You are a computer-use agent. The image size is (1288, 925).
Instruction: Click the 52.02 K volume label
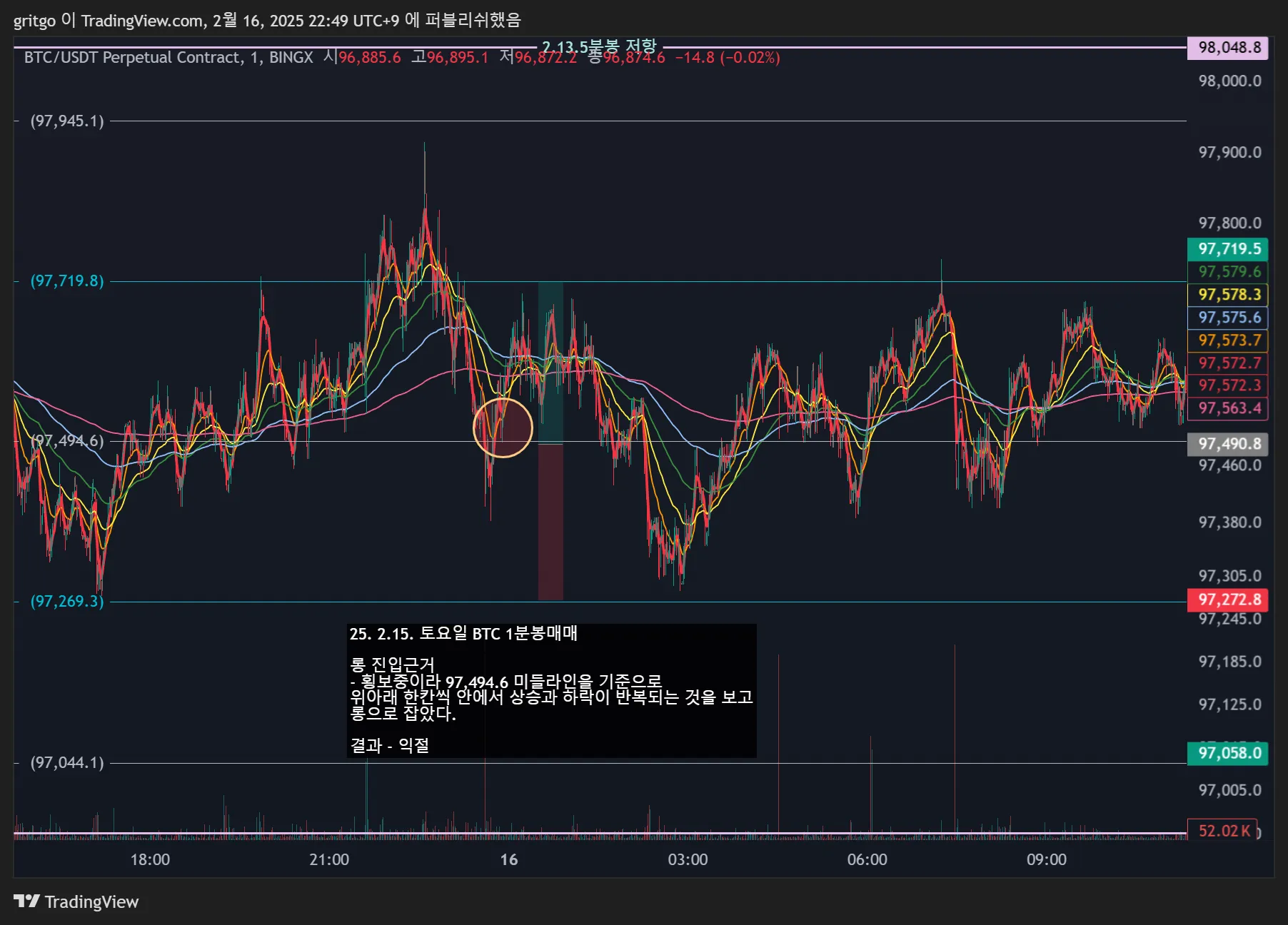(1222, 831)
